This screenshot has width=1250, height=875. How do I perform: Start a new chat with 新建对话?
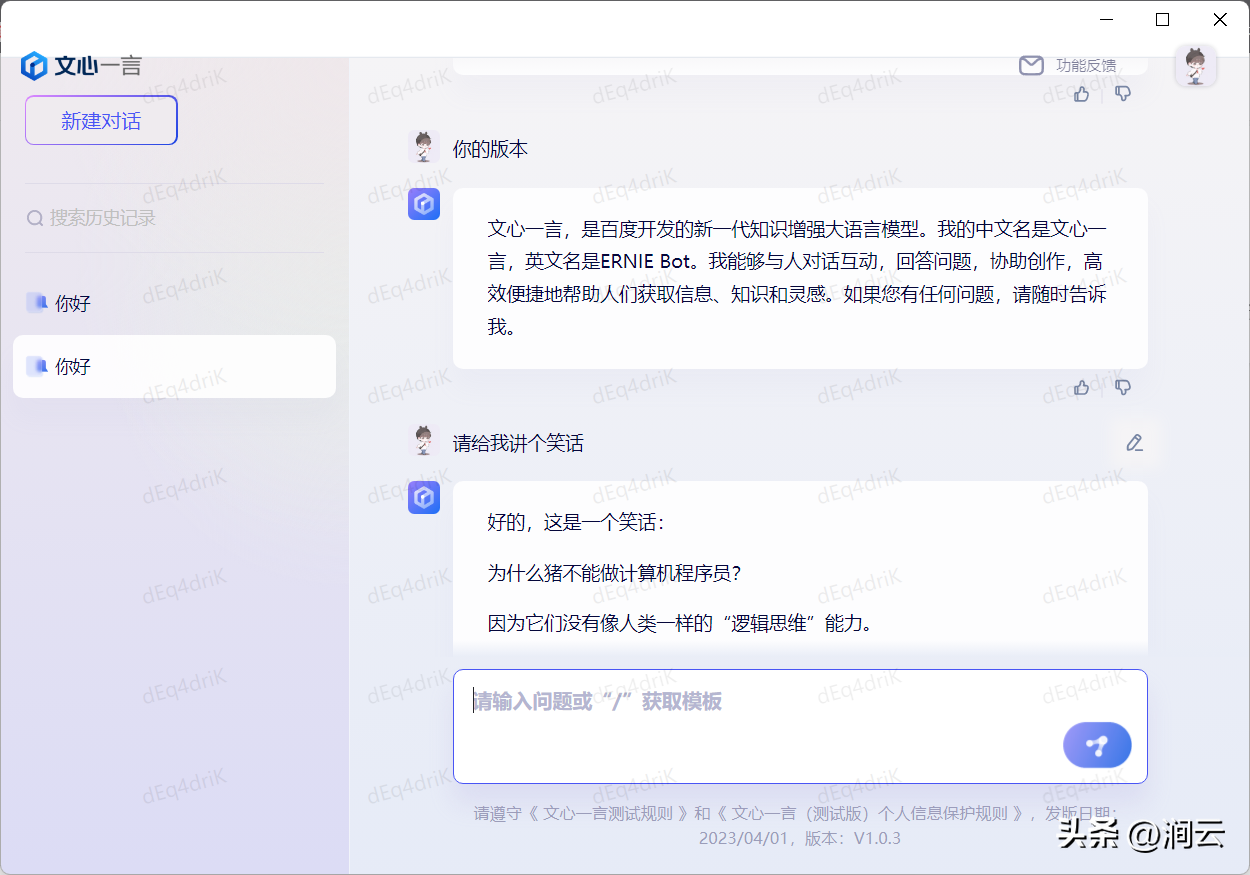click(x=101, y=121)
